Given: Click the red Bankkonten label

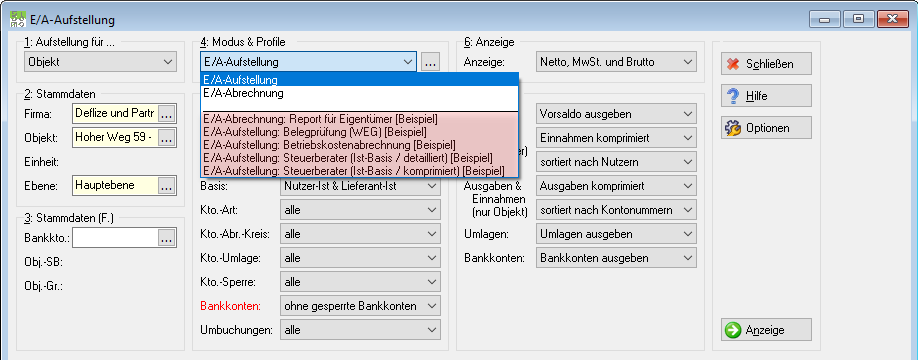Looking at the screenshot, I should coord(231,306).
